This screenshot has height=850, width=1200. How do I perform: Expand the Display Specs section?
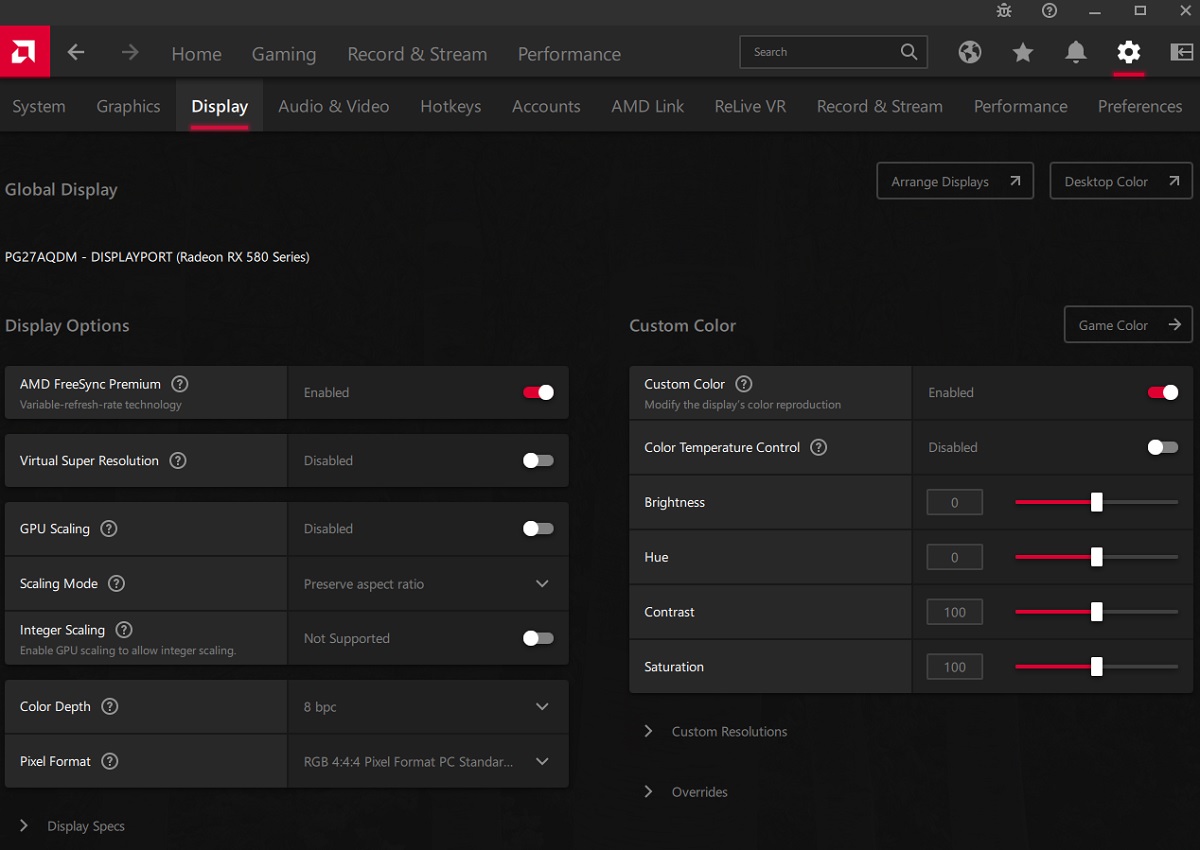click(72, 826)
